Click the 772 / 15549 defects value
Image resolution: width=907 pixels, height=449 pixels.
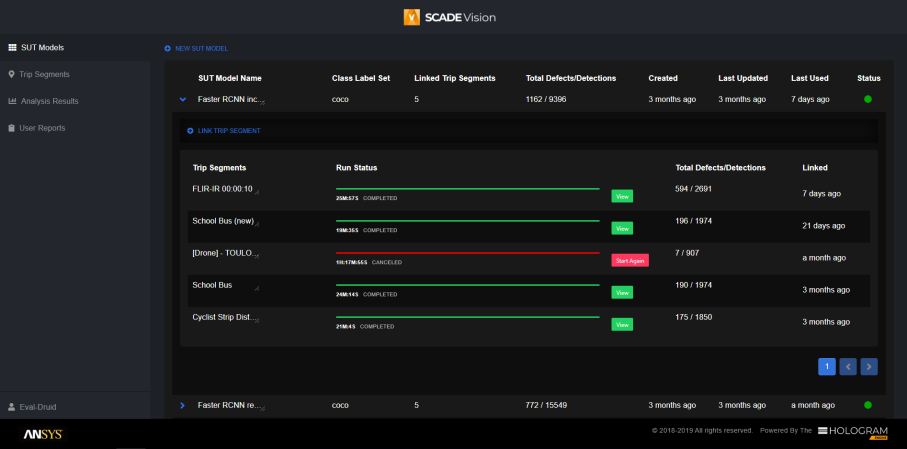click(547, 406)
